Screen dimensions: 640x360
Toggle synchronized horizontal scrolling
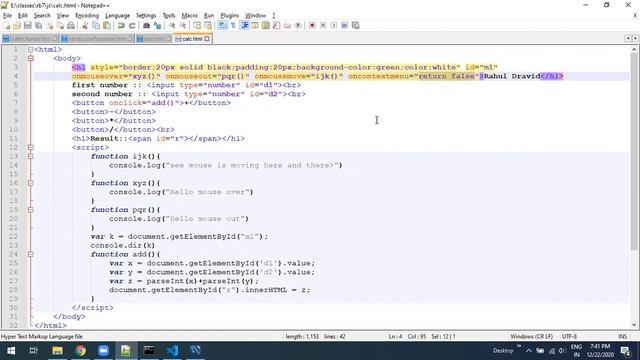(x=208, y=25)
